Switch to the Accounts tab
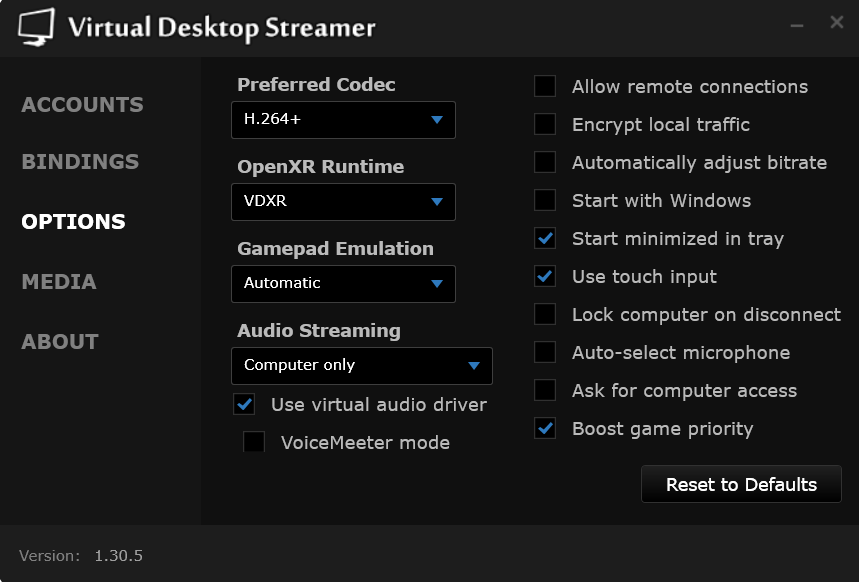Image resolution: width=859 pixels, height=582 pixels. pos(82,105)
